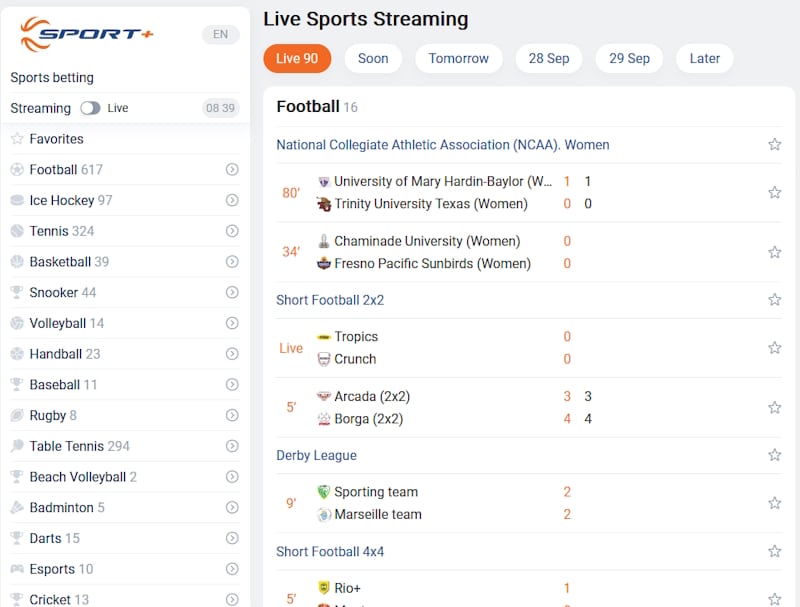Expand the Table Tennis category arrow
The image size is (800, 607).
231,446
